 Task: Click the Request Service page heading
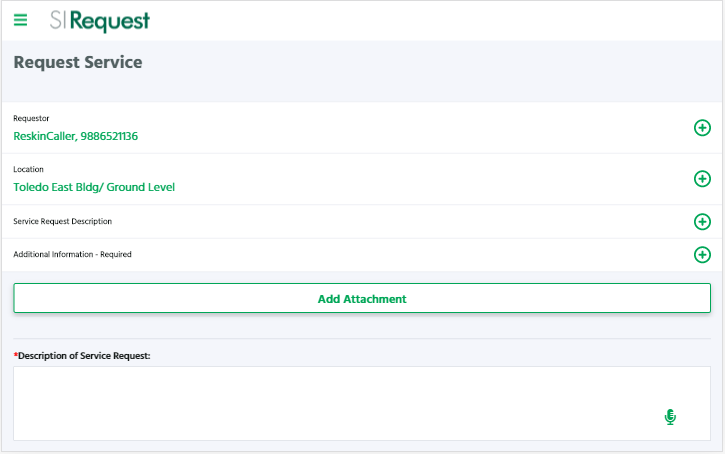coord(78,62)
